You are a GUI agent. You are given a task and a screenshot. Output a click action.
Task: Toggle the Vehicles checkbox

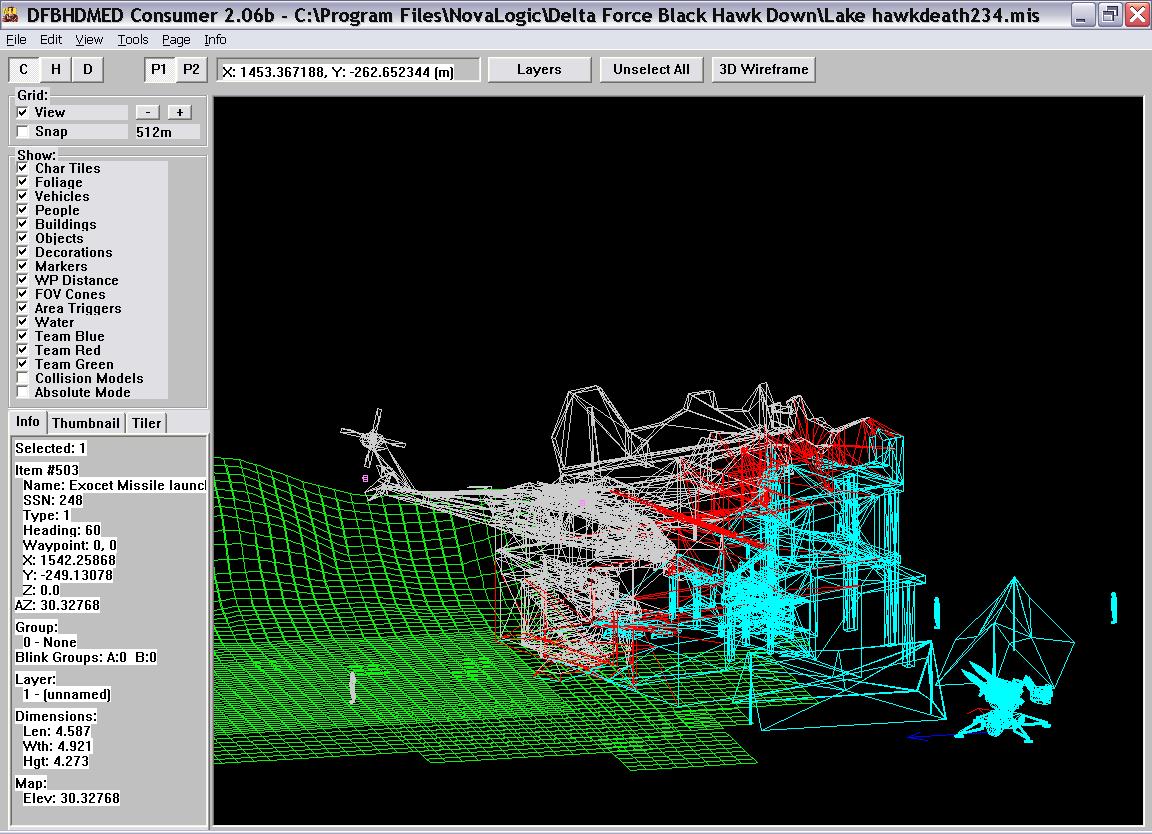(x=23, y=196)
